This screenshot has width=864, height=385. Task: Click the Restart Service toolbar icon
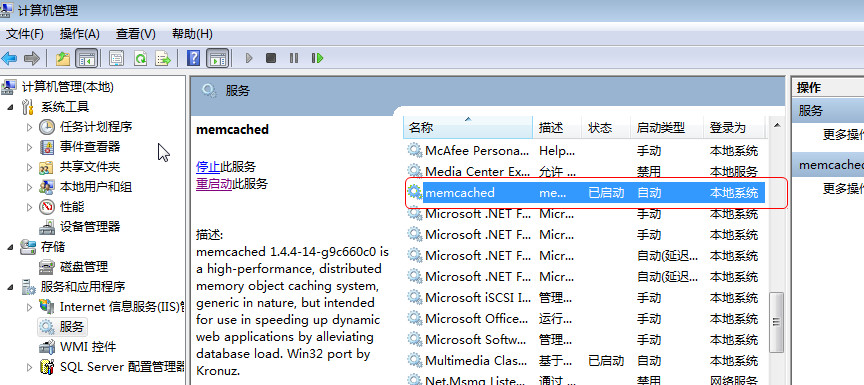pos(317,58)
